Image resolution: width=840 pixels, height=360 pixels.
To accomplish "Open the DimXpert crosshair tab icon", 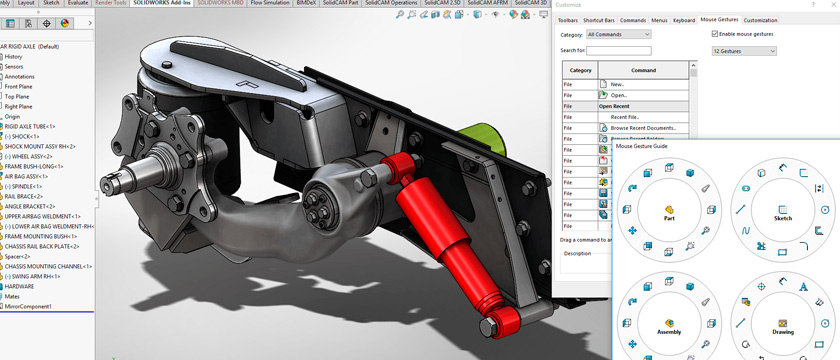I will 47,24.
